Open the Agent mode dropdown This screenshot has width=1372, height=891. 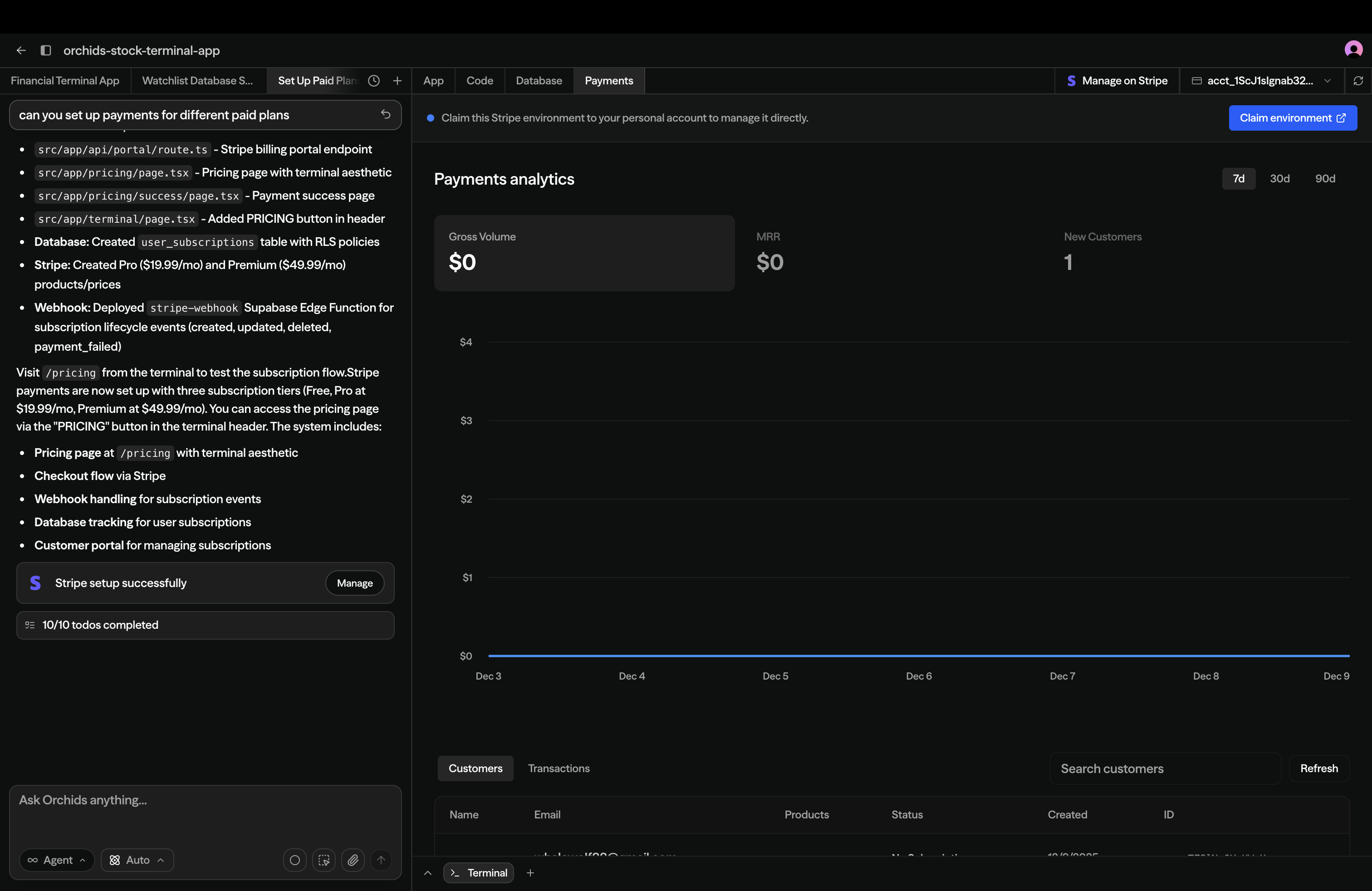point(57,860)
